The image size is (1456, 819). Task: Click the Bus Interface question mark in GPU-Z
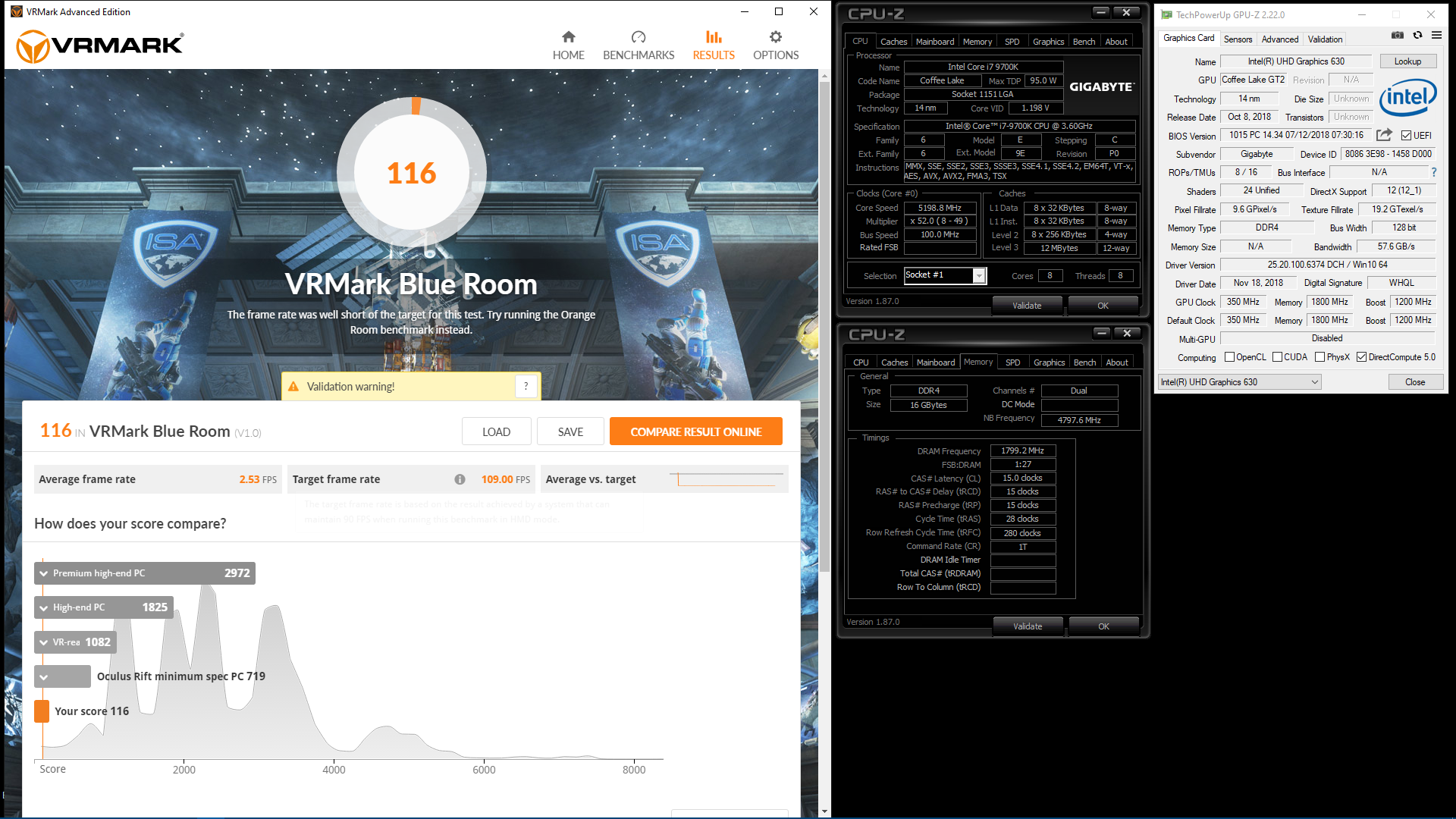[x=1433, y=172]
